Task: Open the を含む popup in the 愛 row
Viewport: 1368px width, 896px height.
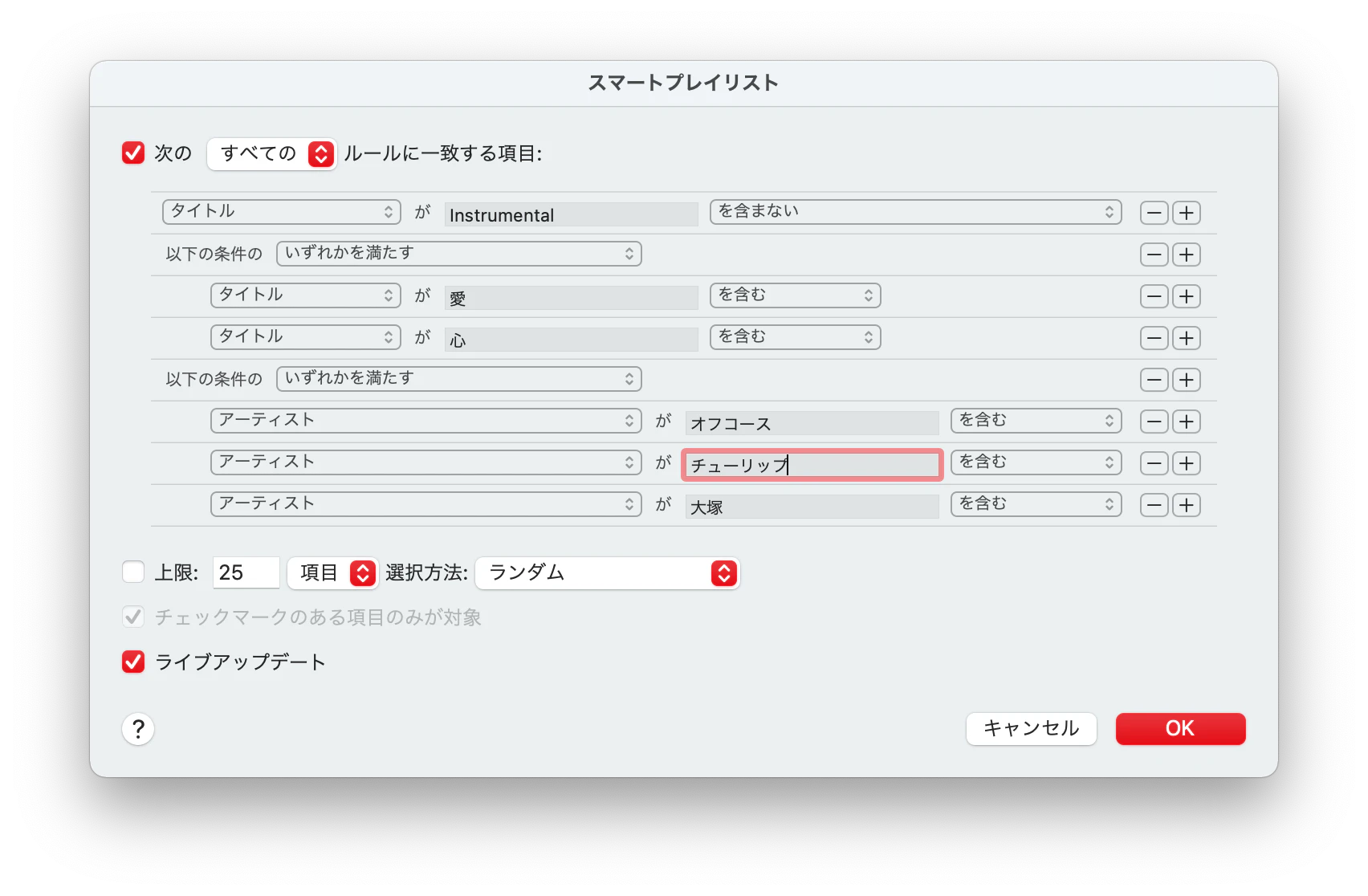Action: tap(796, 295)
